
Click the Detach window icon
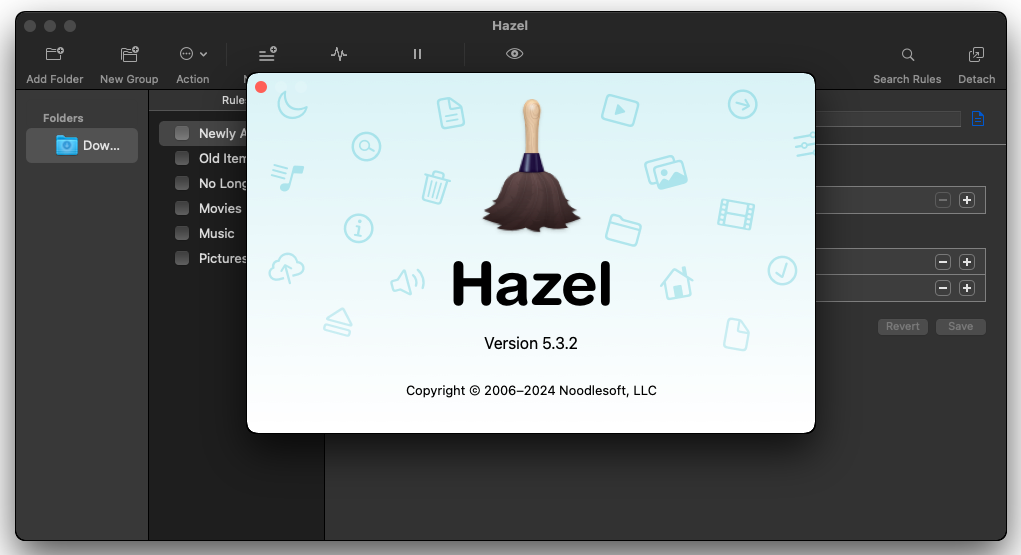pyautogui.click(x=976, y=55)
